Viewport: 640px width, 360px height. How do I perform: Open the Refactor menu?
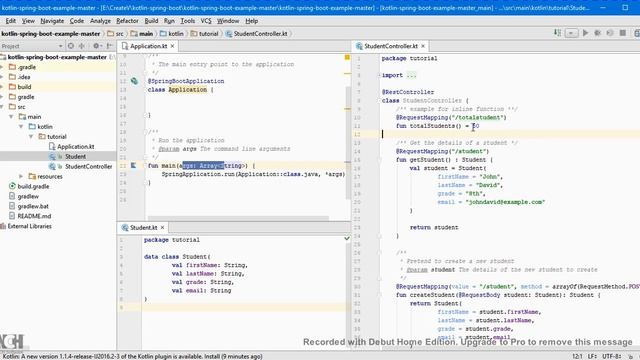127,21
